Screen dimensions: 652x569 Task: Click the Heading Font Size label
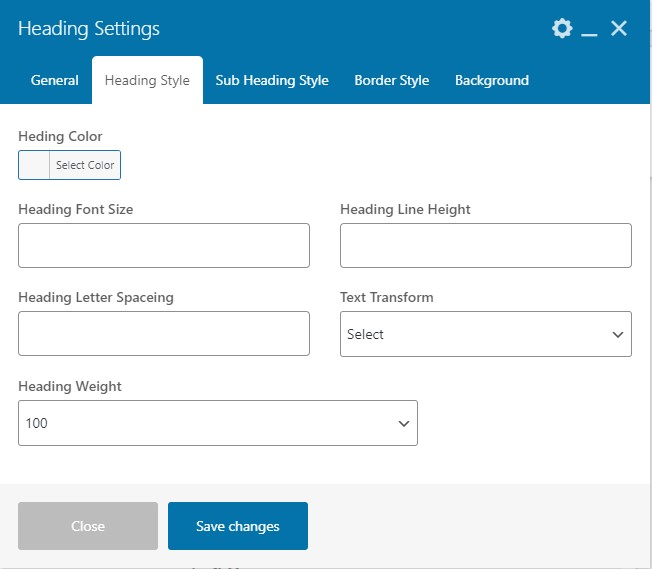tap(75, 209)
